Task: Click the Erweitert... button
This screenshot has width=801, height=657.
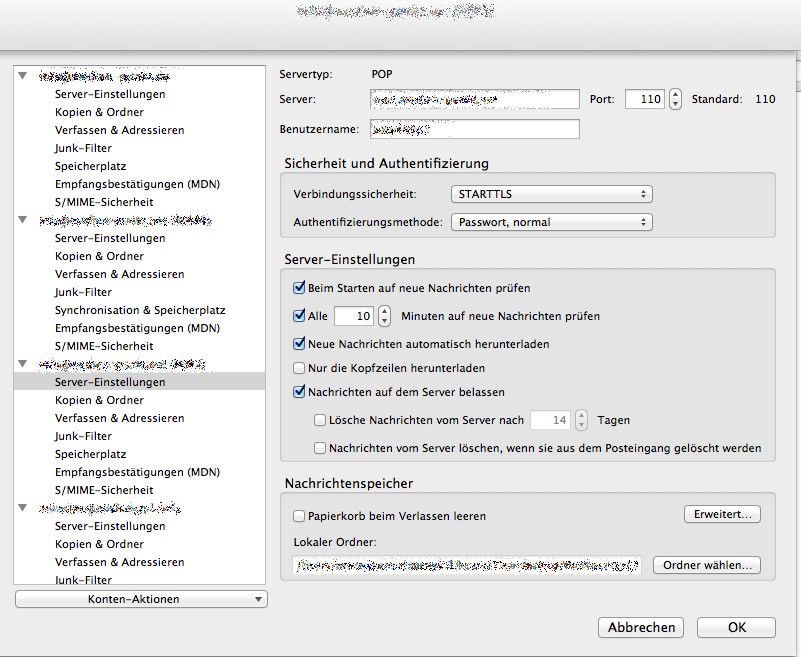Action: 722,514
